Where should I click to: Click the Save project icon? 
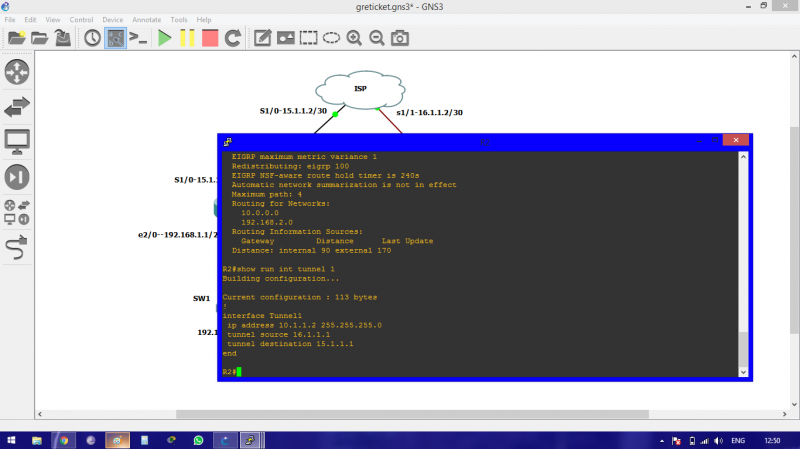point(63,38)
